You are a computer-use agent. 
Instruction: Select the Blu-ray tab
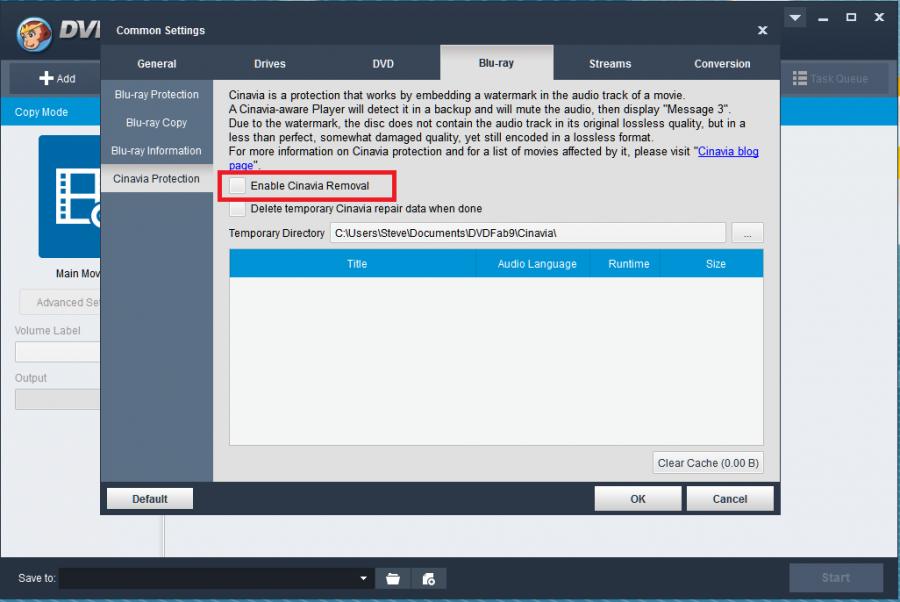(496, 63)
